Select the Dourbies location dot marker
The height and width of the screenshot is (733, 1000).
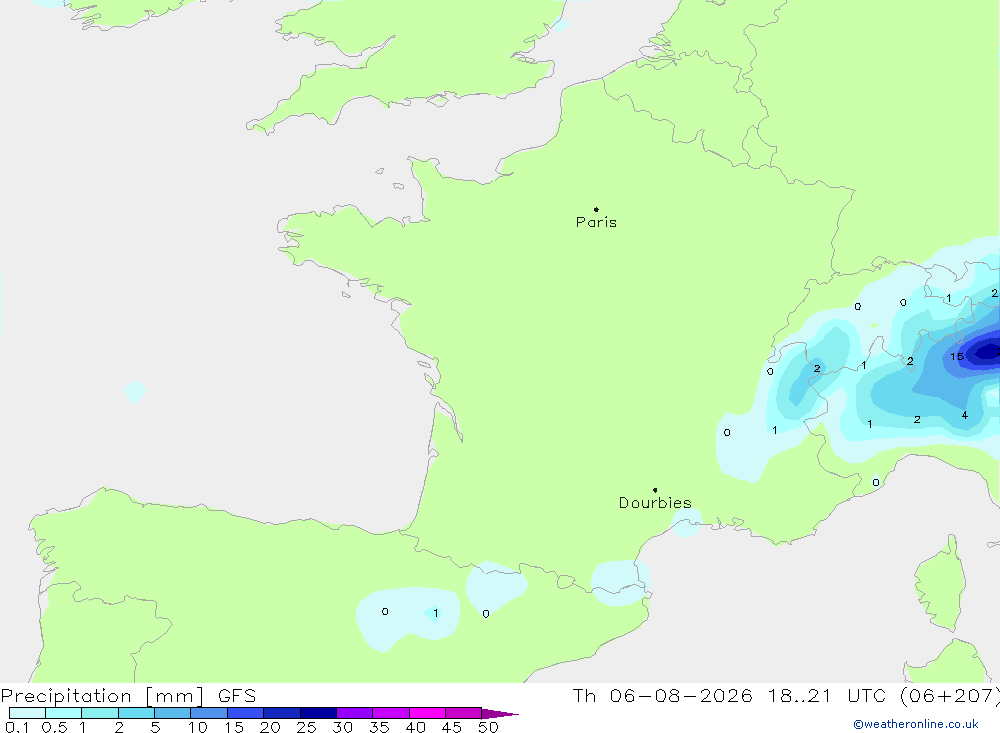tap(655, 490)
